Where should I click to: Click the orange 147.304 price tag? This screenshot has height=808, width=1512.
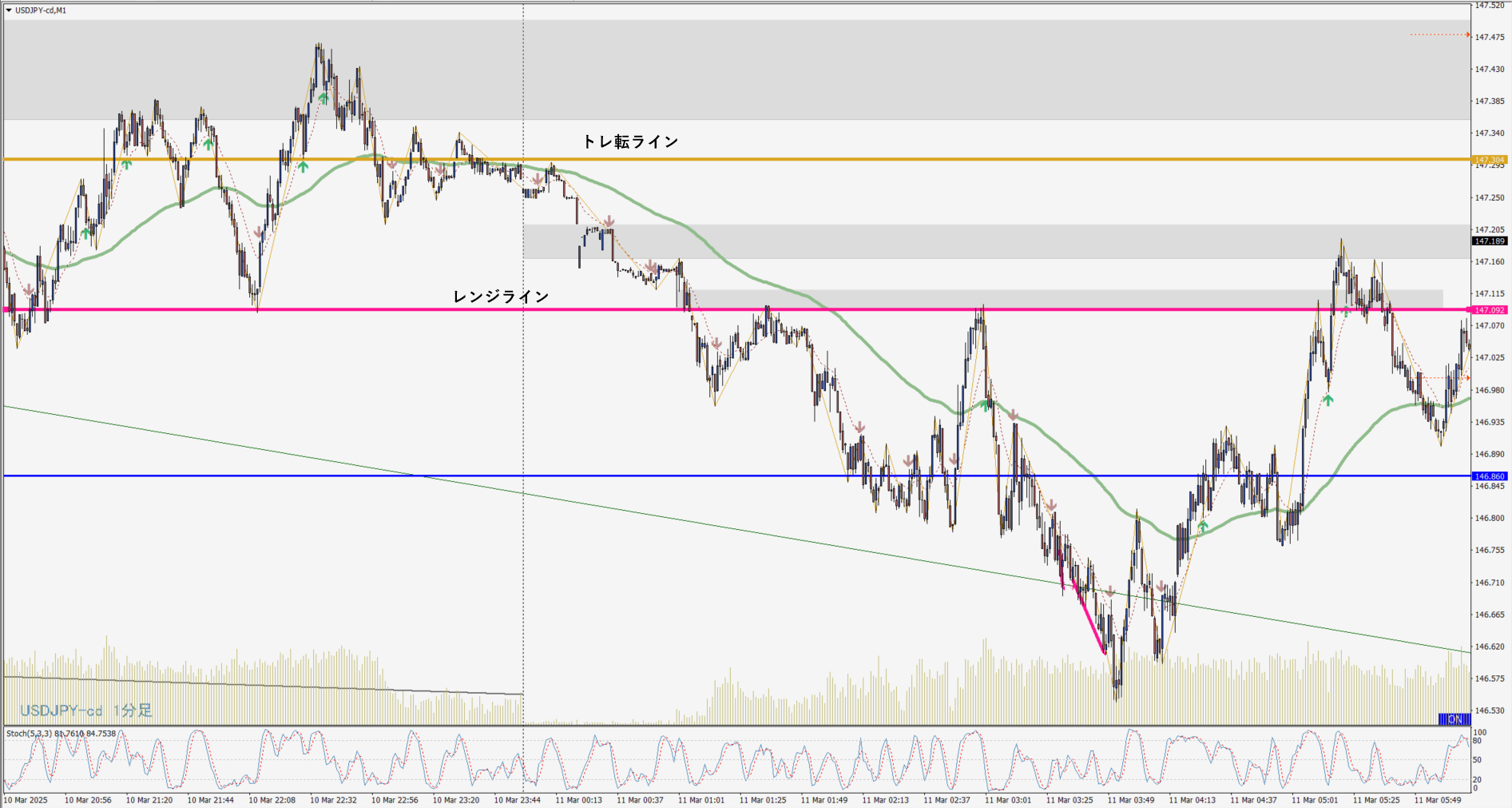[x=1490, y=160]
